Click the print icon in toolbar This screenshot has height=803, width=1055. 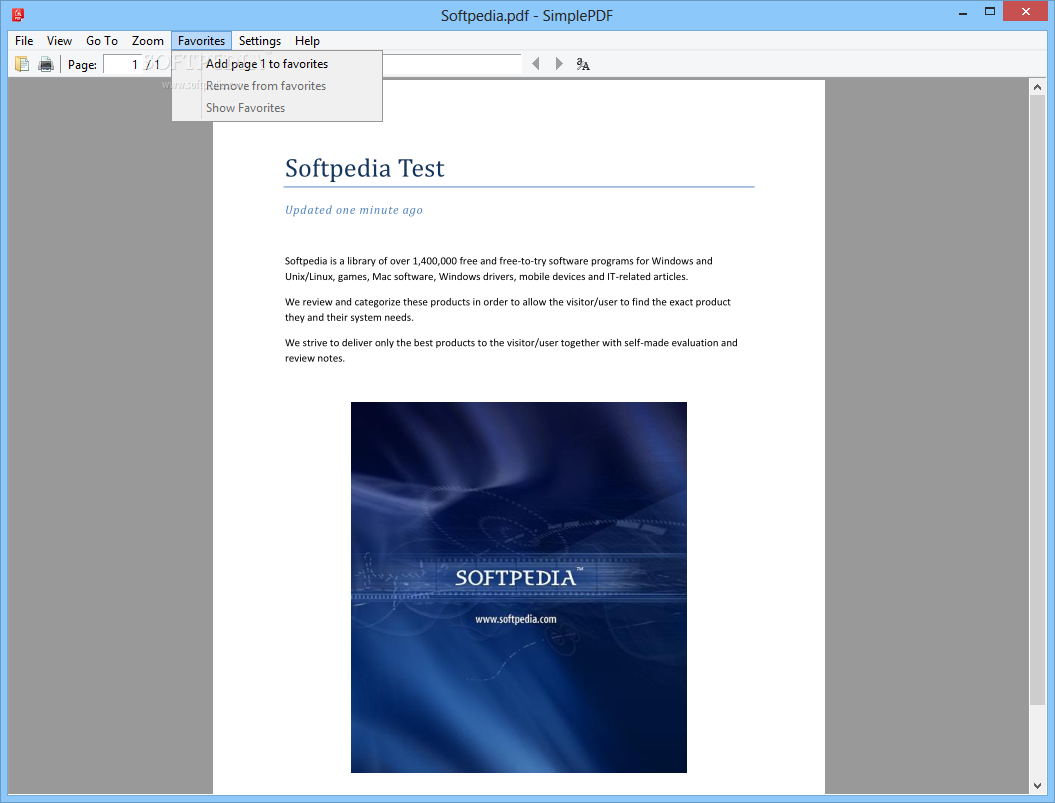point(46,65)
